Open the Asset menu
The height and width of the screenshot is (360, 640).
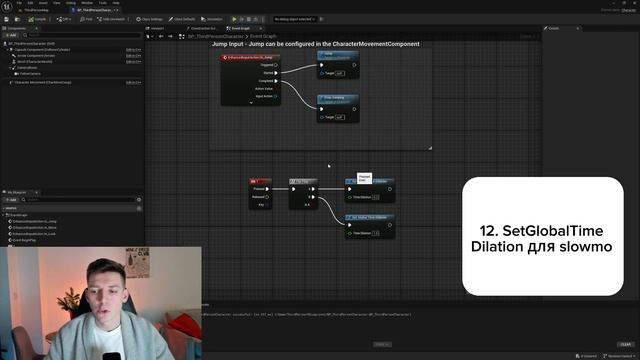coord(43,3)
